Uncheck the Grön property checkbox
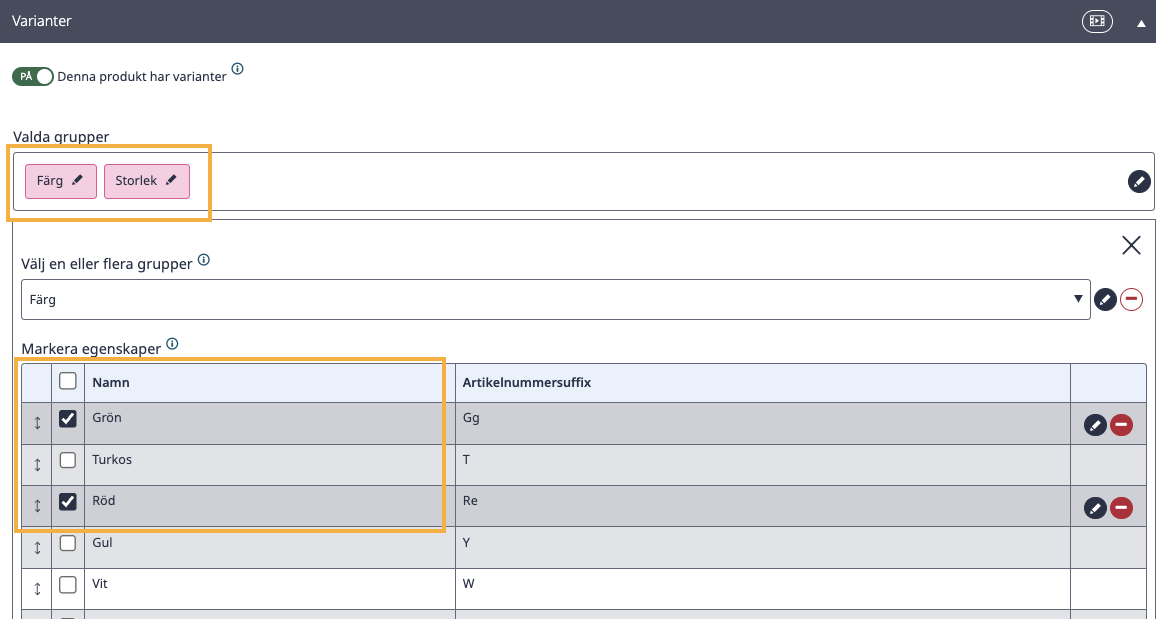Viewport: 1156px width, 619px height. [x=68, y=419]
